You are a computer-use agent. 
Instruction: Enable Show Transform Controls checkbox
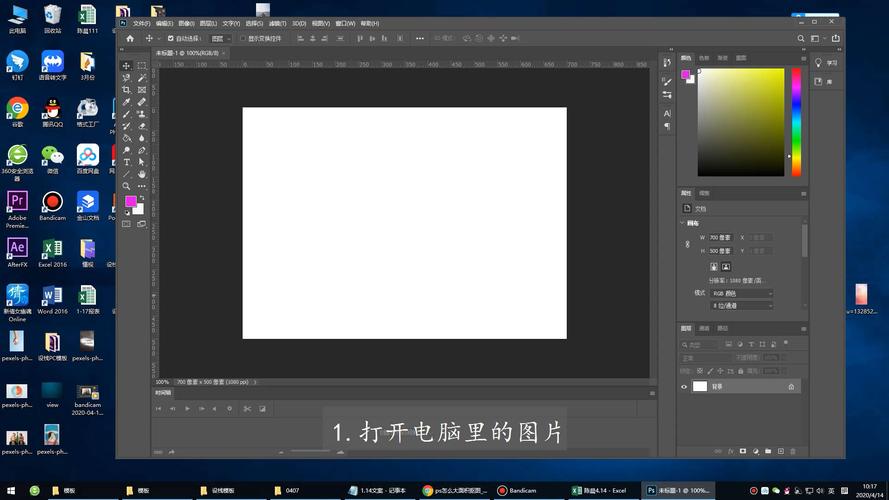pos(243,39)
